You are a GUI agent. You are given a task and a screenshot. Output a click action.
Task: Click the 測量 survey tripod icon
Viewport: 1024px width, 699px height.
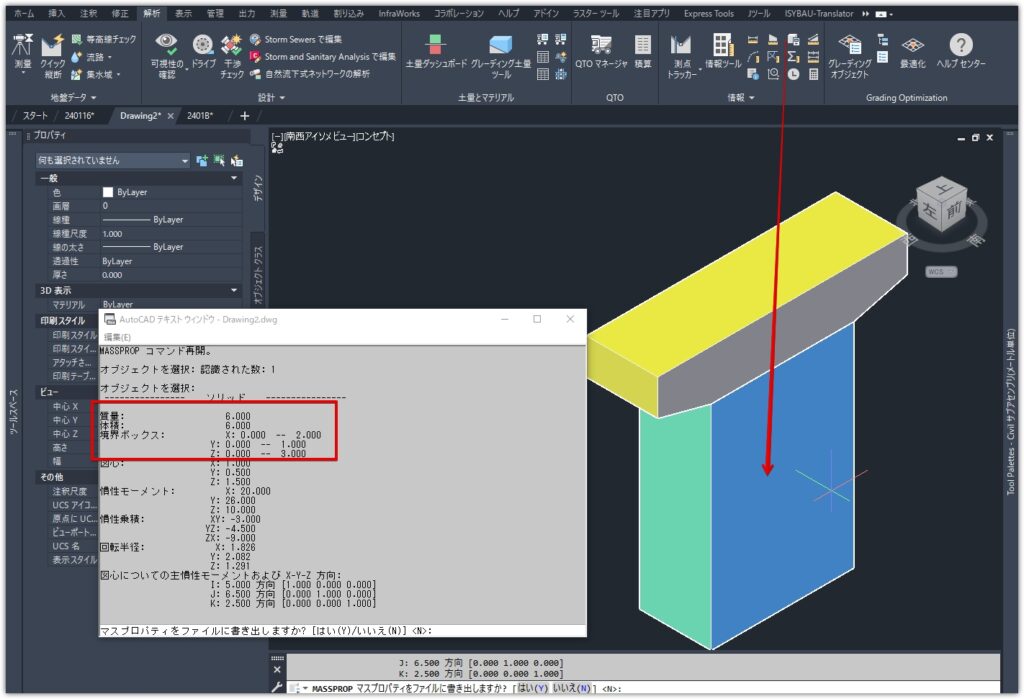(22, 46)
